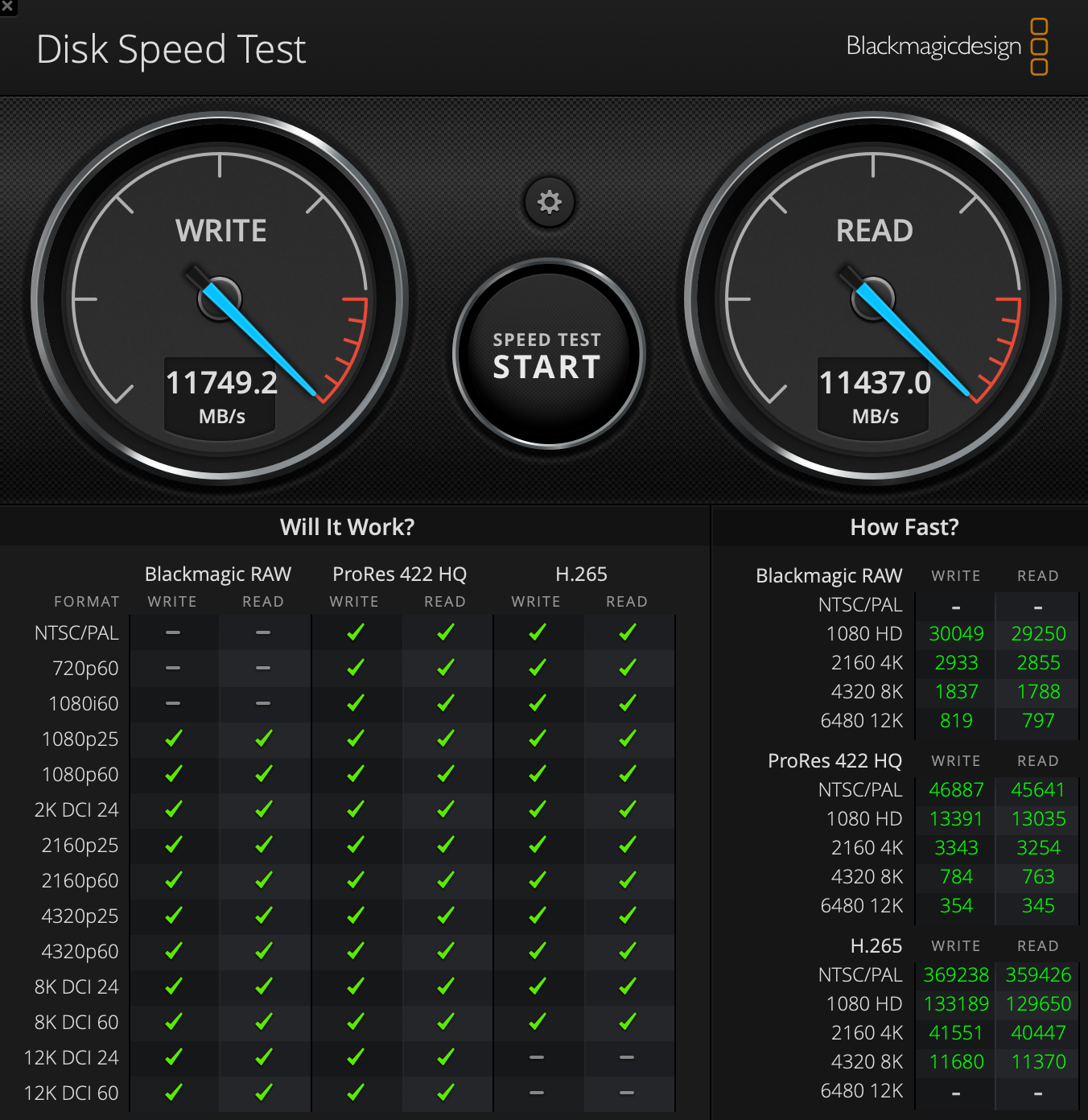Click the 2K DCI 24 row label
This screenshot has height=1120, width=1088.
pos(76,810)
